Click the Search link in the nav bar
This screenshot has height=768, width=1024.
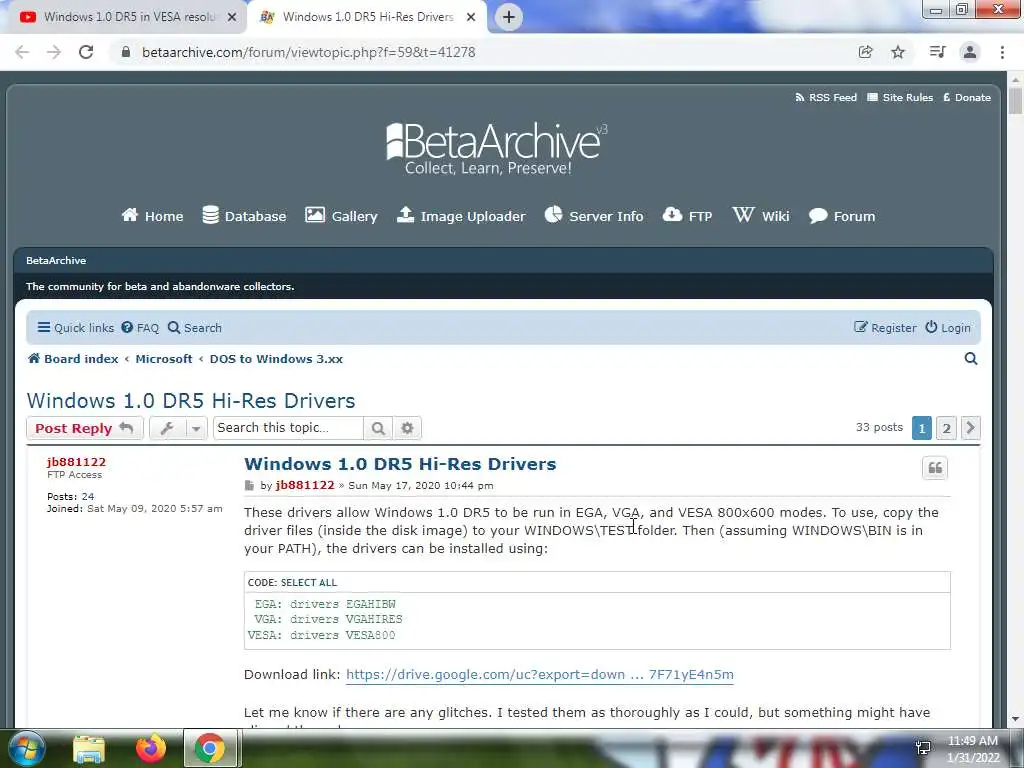click(195, 328)
